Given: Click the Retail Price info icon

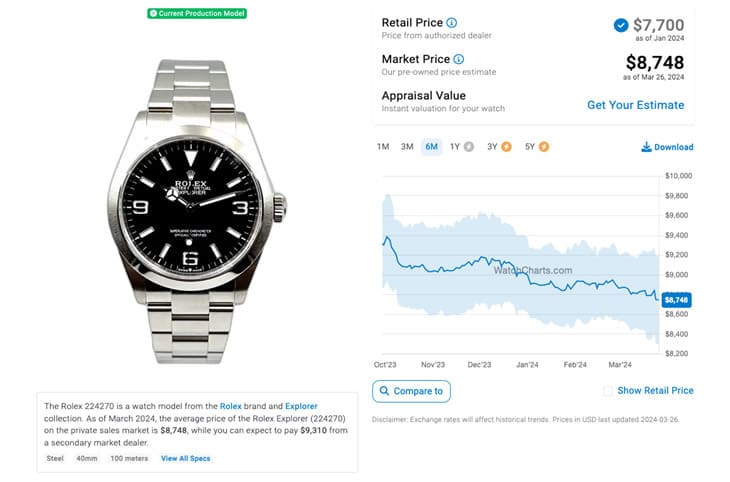Looking at the screenshot, I should tap(452, 22).
